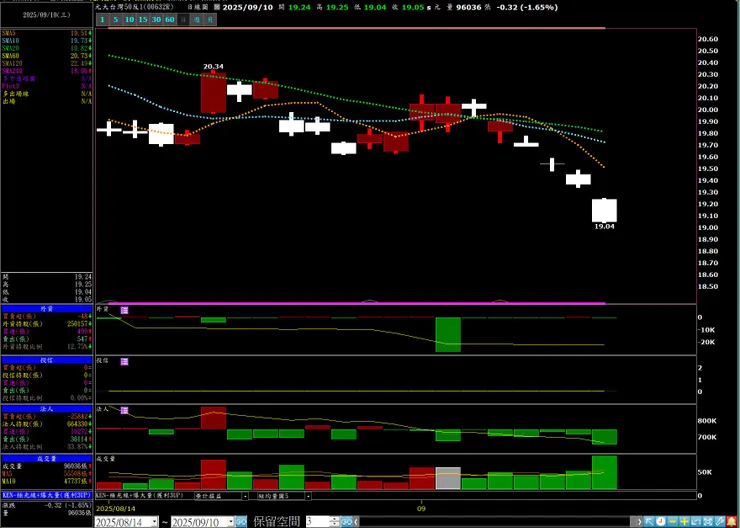740x528 pixels.
Task: Select the weekly (周) timeframe button
Action: coord(197,20)
